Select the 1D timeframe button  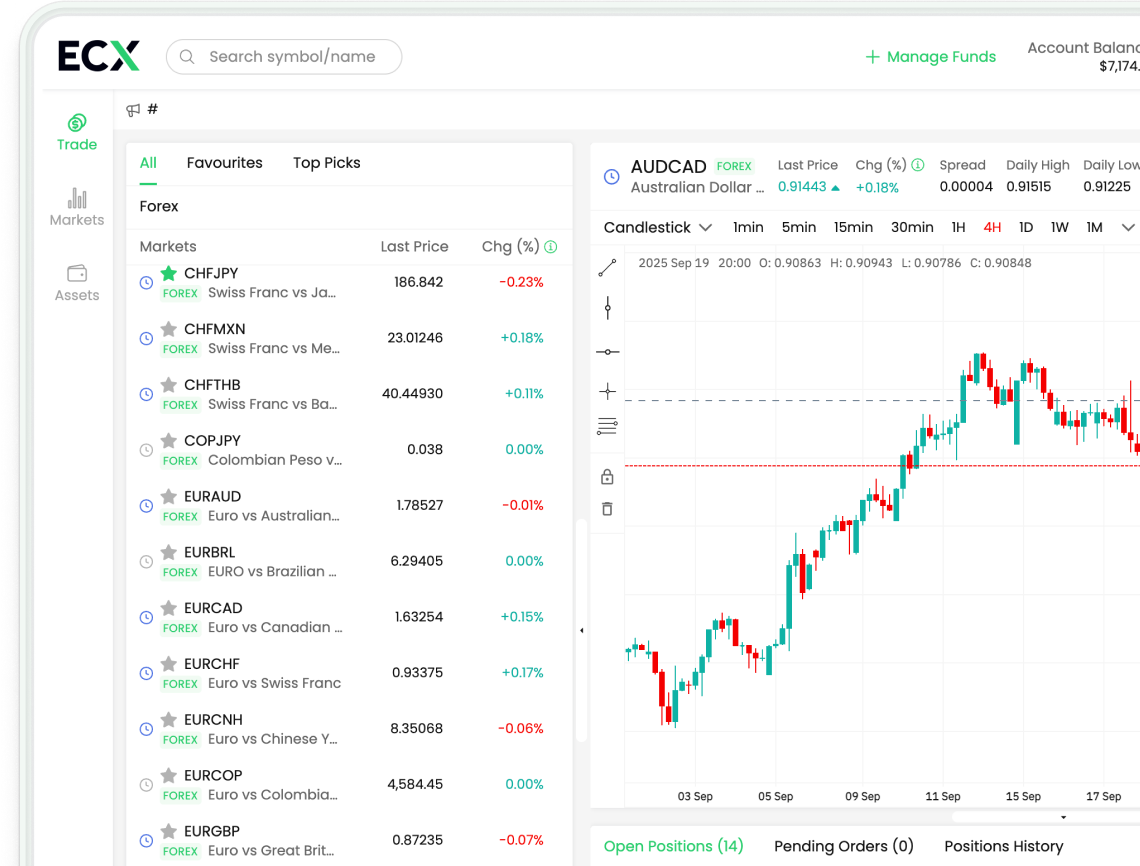click(1025, 227)
